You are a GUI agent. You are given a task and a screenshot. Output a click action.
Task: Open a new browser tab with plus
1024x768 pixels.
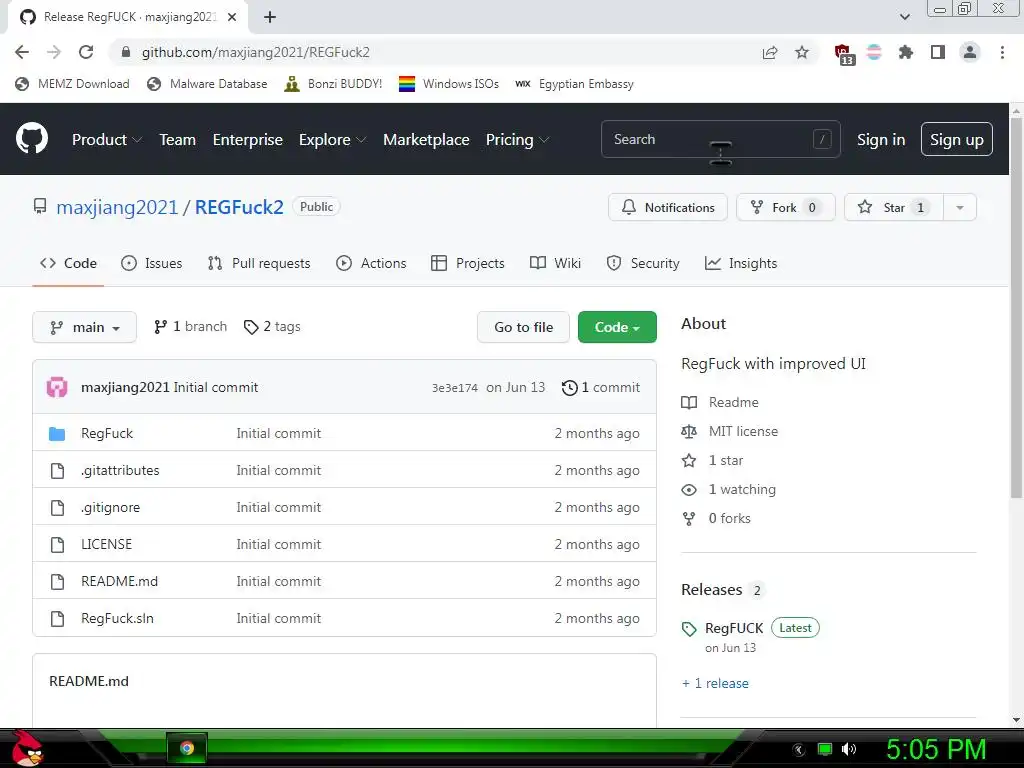tap(270, 17)
